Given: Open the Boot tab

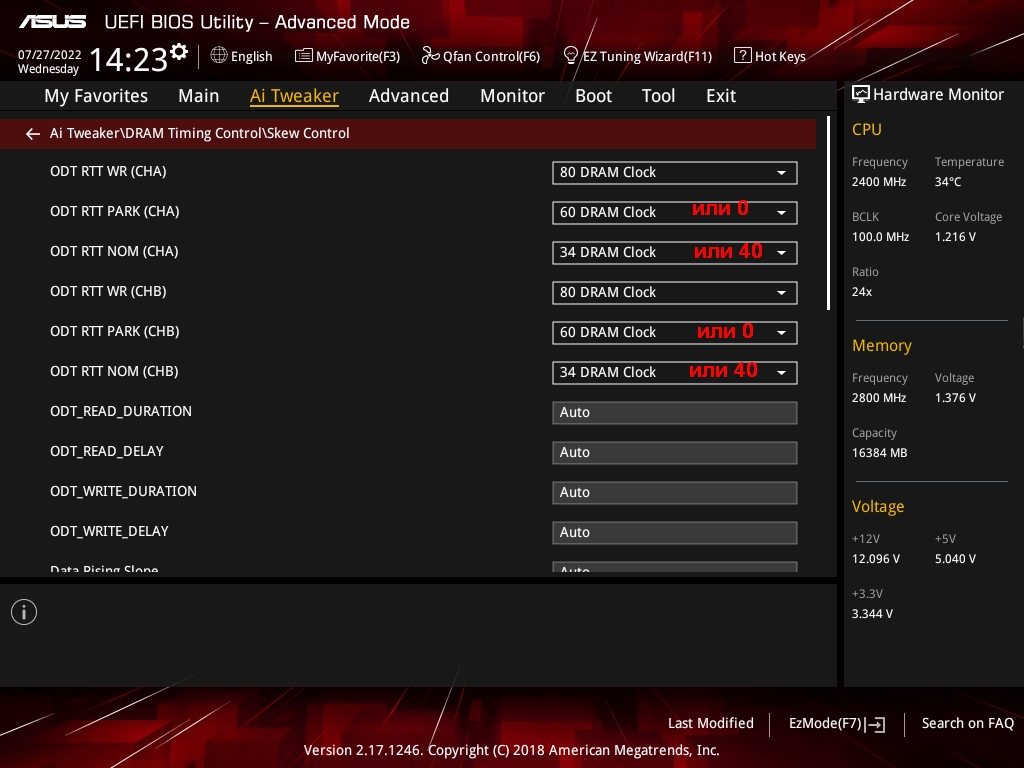Looking at the screenshot, I should pos(593,96).
